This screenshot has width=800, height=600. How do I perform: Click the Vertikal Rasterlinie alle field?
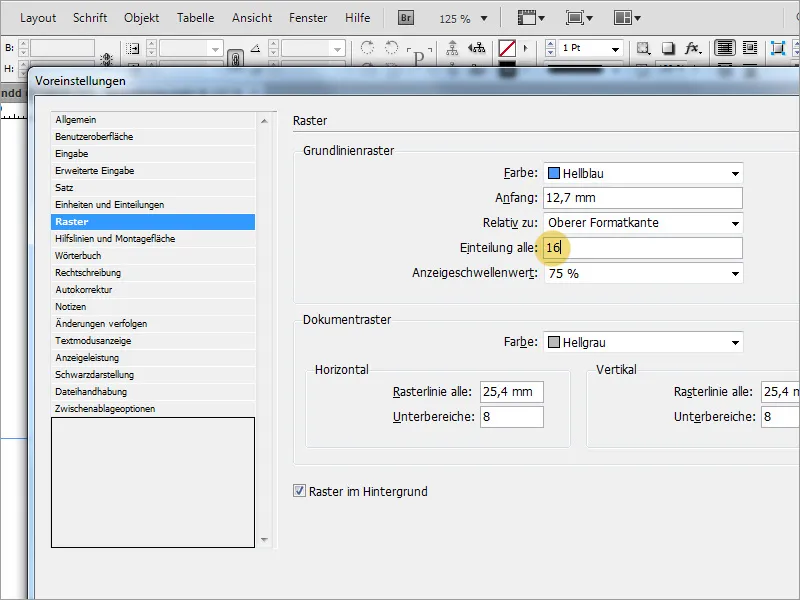coord(781,392)
